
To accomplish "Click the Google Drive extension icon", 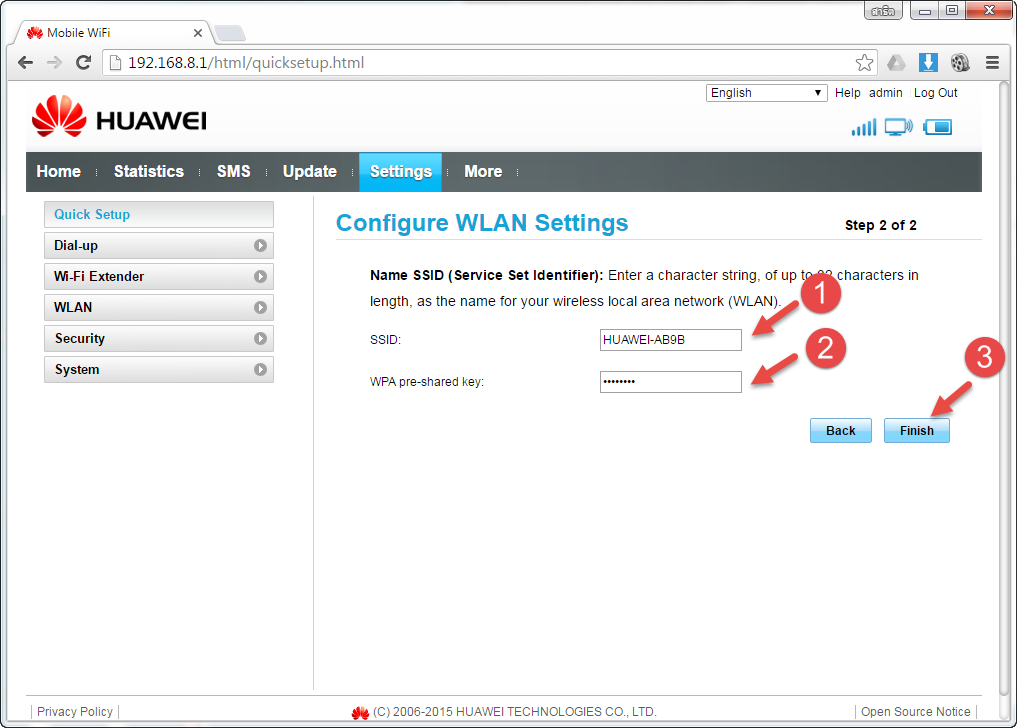I will [897, 63].
